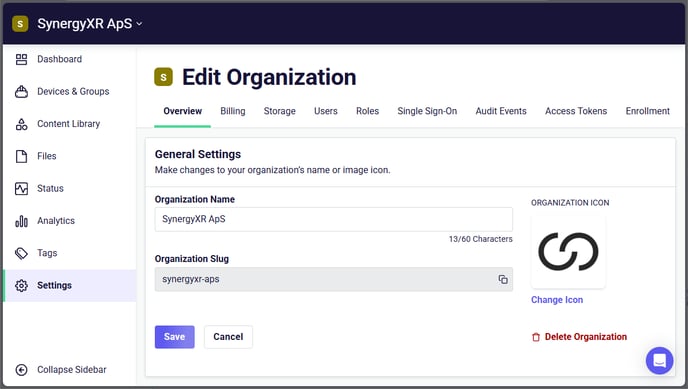Open the Access Tokens tab
The width and height of the screenshot is (688, 389).
coord(576,111)
